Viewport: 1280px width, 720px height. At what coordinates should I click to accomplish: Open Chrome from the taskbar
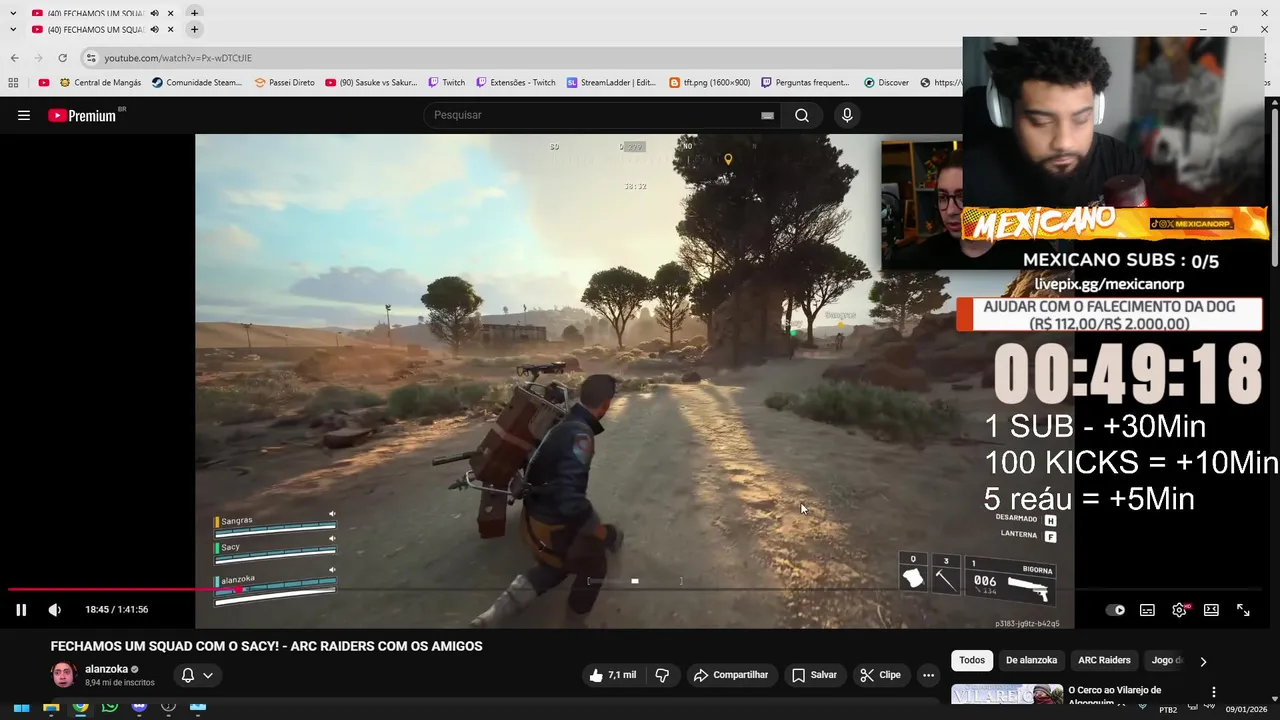tap(80, 707)
